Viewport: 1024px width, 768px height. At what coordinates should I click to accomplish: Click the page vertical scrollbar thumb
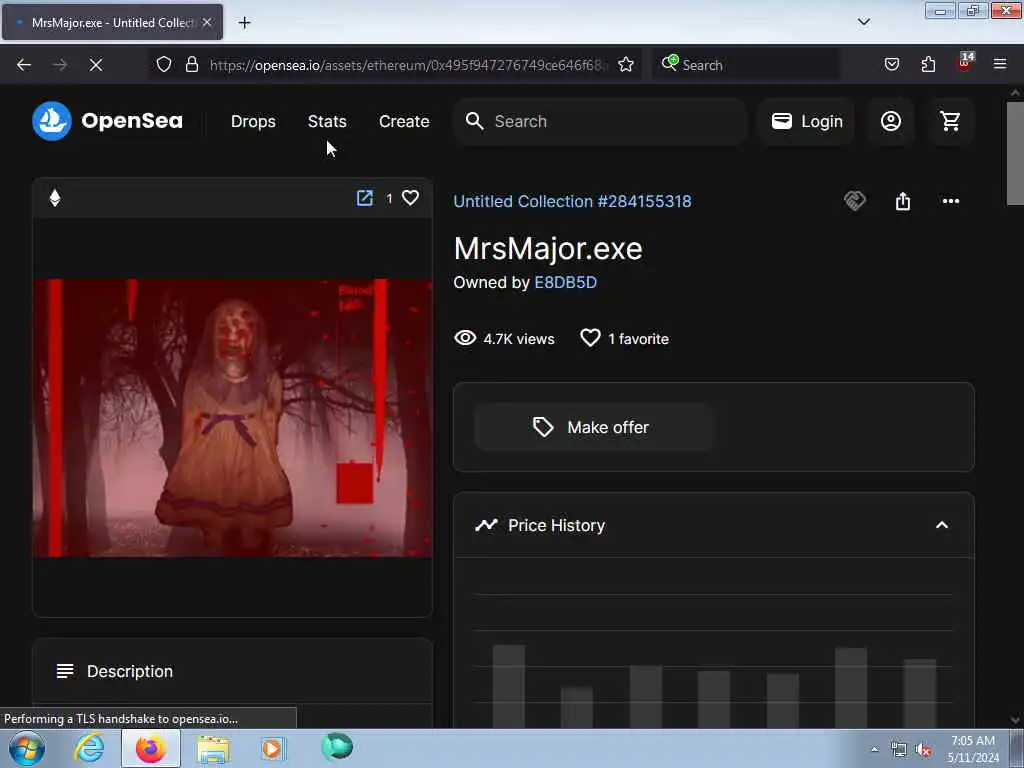point(1015,153)
